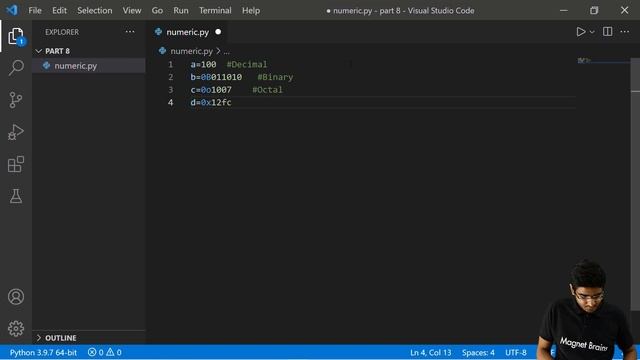Click line number 3 in the gutter
The height and width of the screenshot is (360, 640).
point(171,90)
